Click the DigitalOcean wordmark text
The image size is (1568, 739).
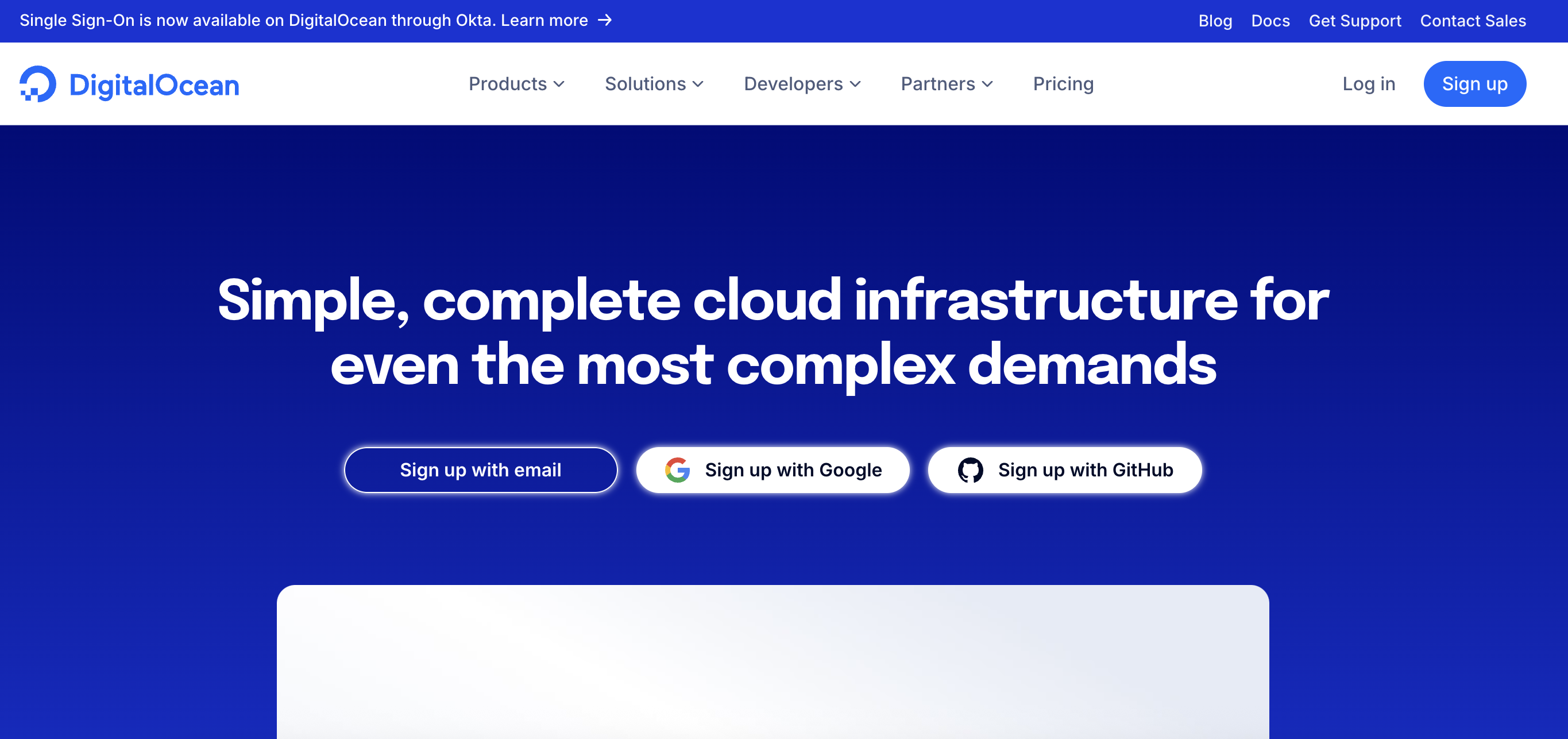[x=154, y=85]
